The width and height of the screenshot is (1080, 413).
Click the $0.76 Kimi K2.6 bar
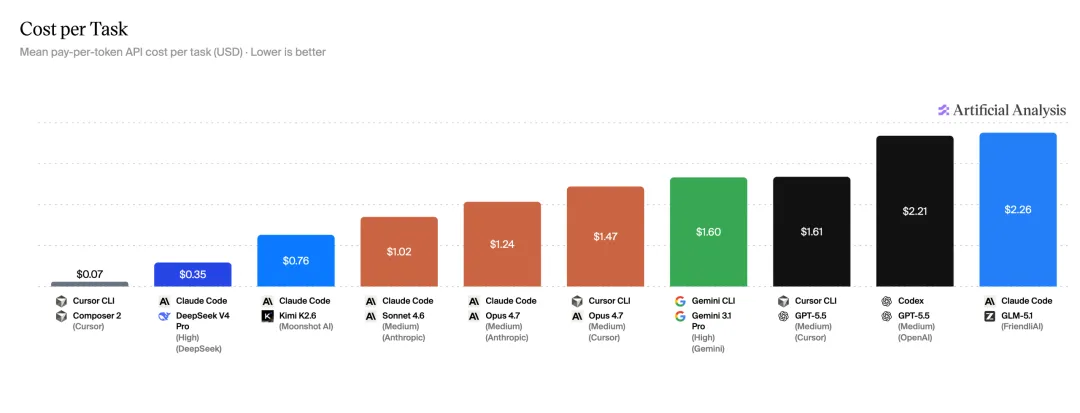click(x=296, y=261)
